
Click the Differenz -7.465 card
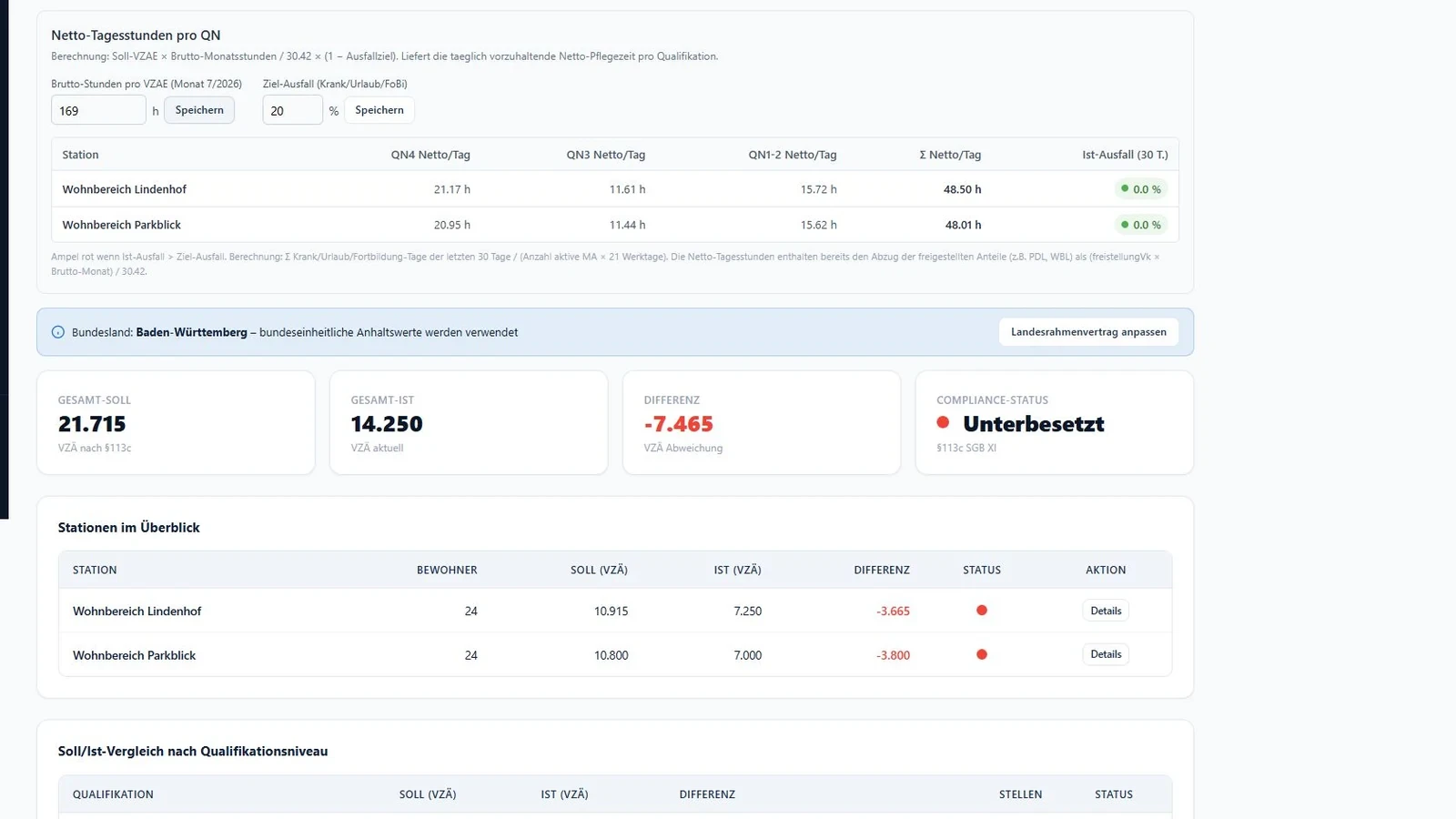point(762,422)
